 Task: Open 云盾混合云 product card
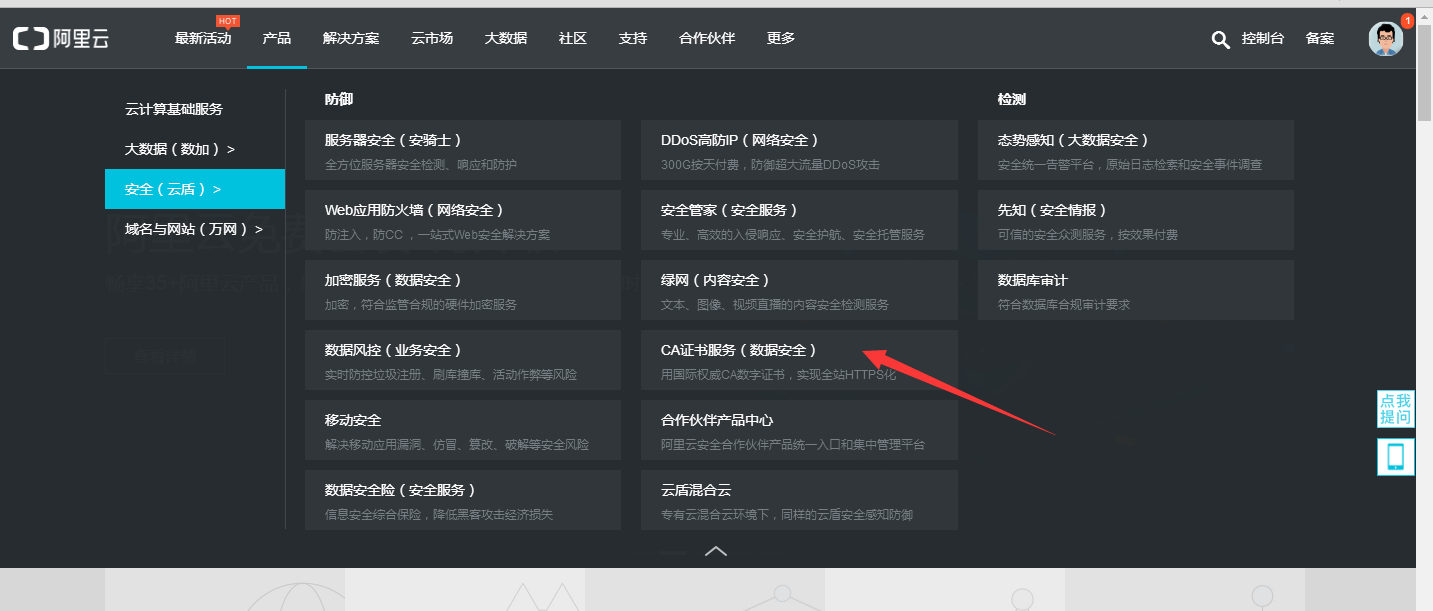pos(799,500)
